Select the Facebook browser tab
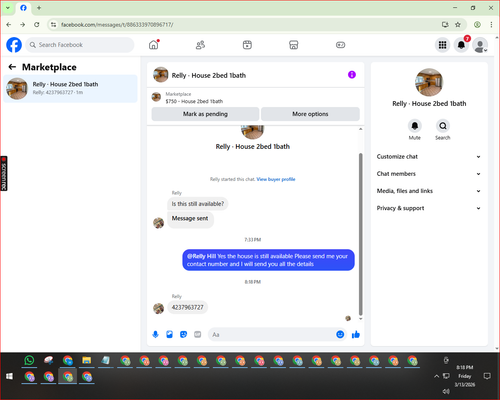 (23, 8)
